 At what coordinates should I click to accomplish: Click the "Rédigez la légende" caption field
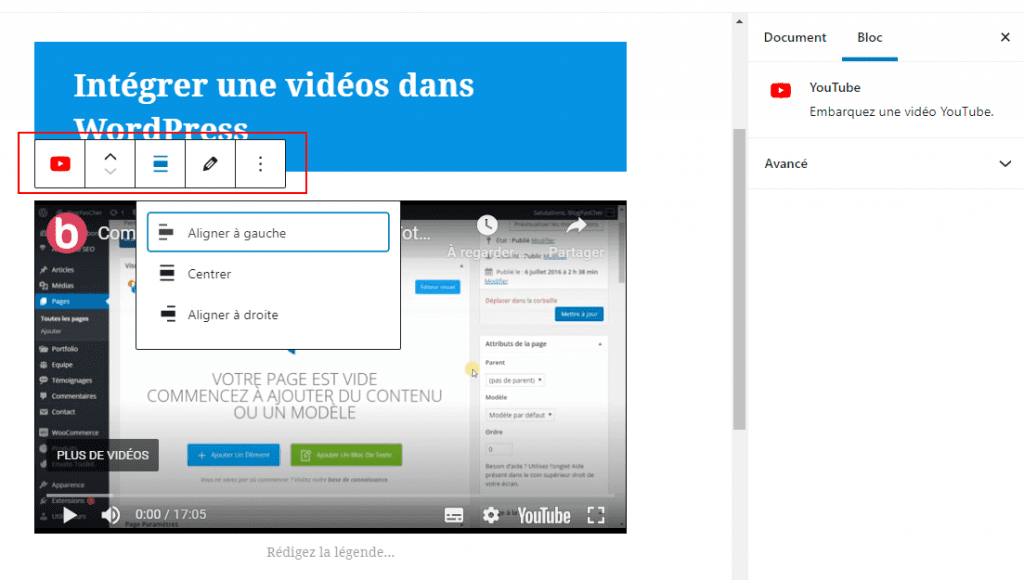pos(330,552)
